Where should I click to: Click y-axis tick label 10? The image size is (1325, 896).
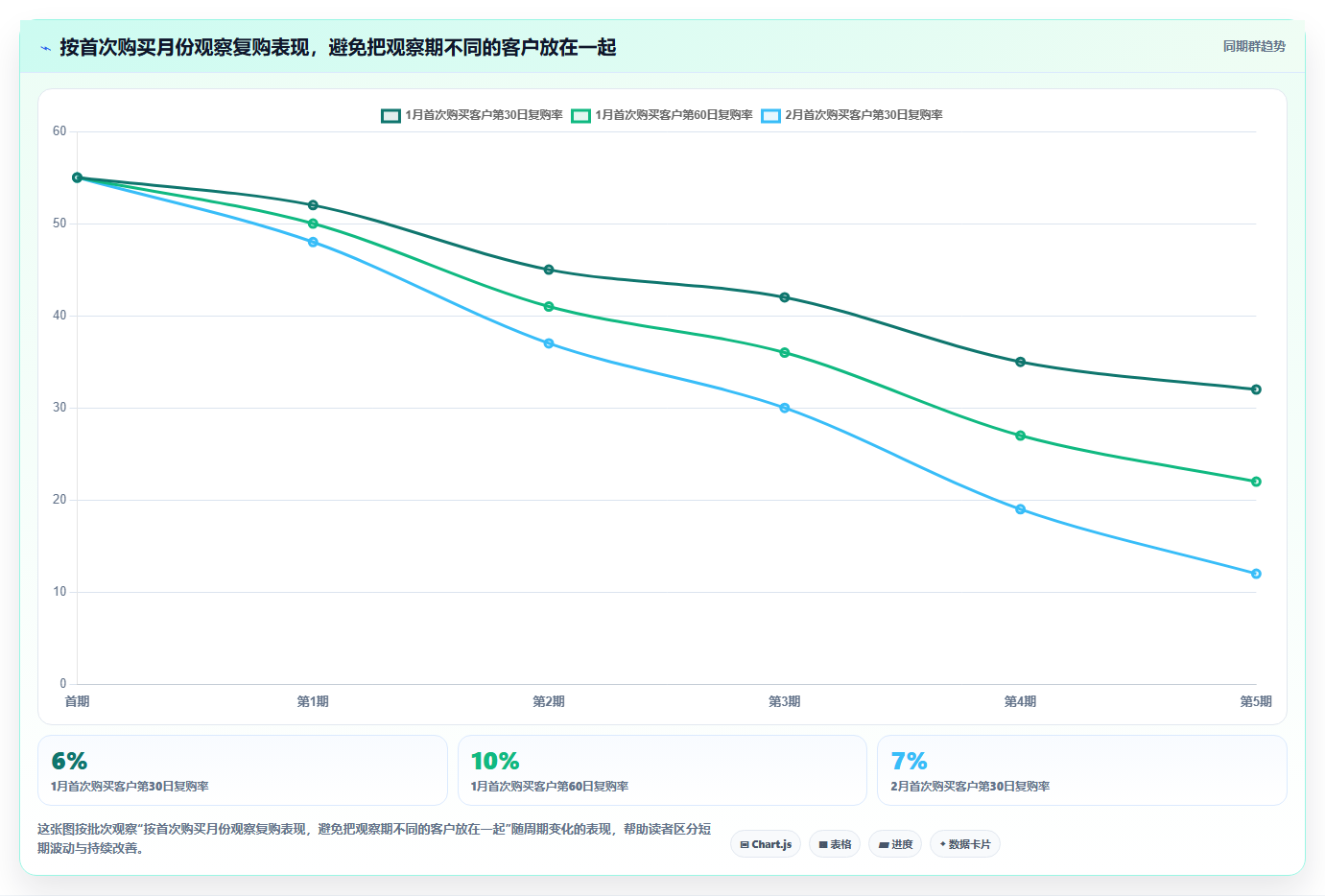tap(59, 592)
